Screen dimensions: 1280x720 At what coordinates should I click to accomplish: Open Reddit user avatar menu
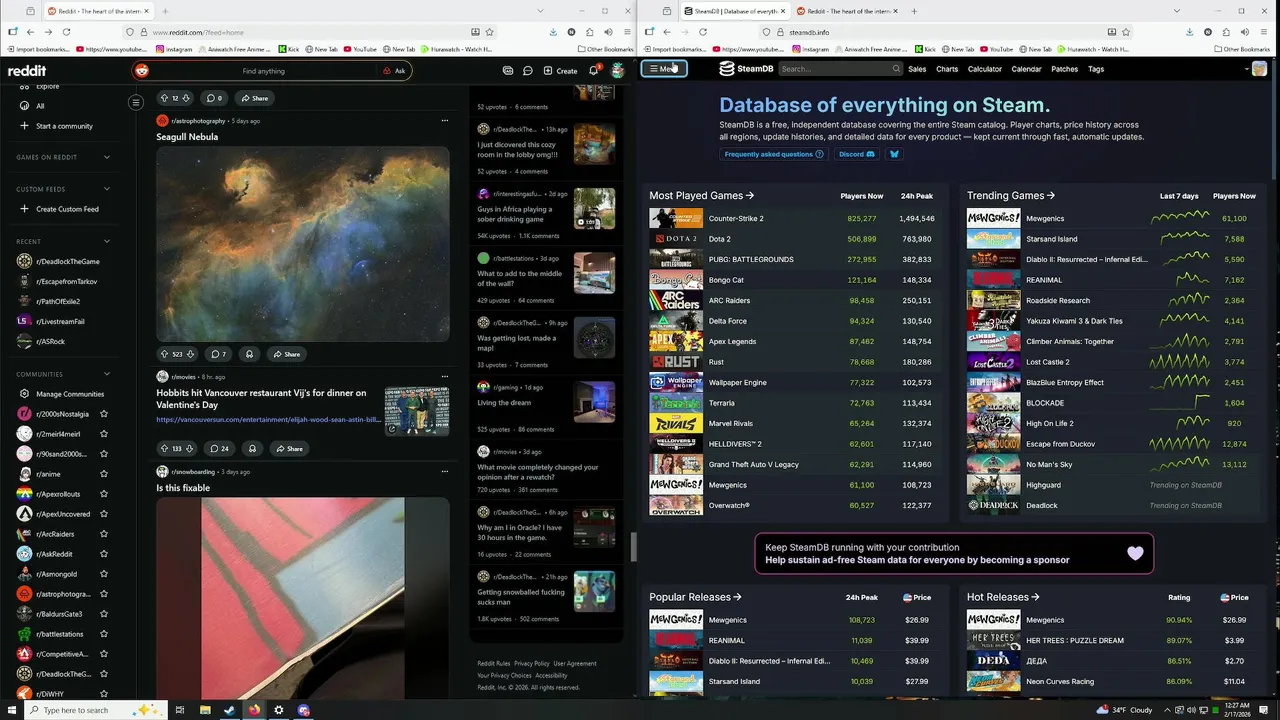pyautogui.click(x=618, y=71)
